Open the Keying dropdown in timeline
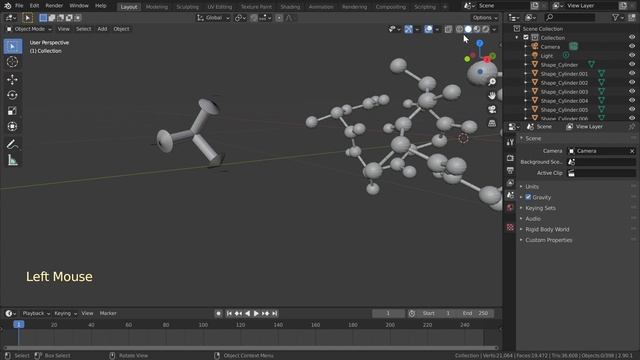Viewport: 640px width, 360px height. (x=65, y=313)
